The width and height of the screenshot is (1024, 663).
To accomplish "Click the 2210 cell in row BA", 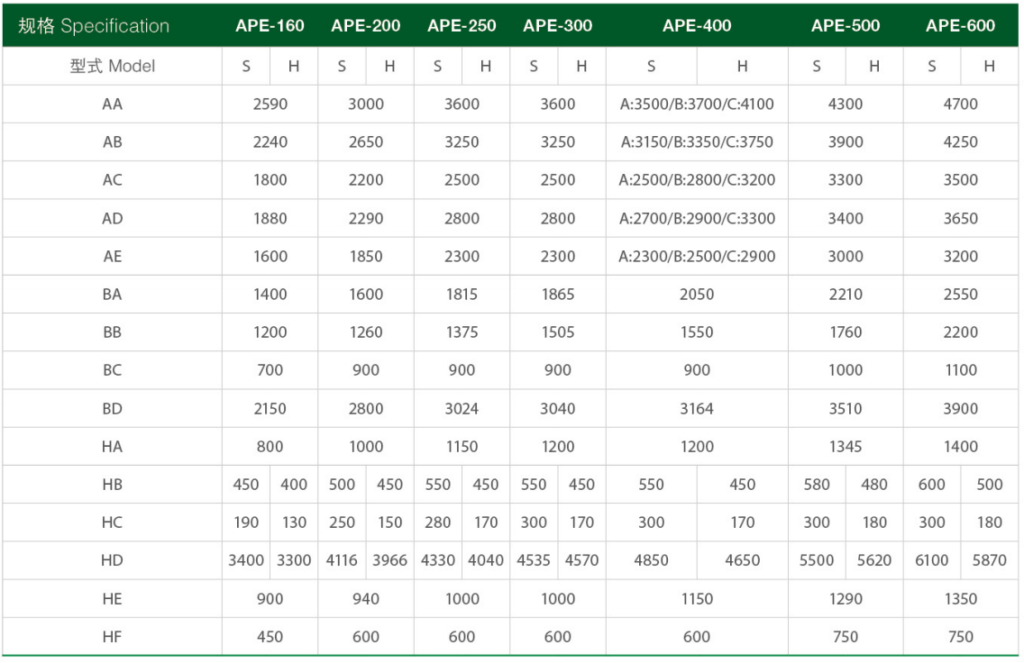I will [846, 294].
